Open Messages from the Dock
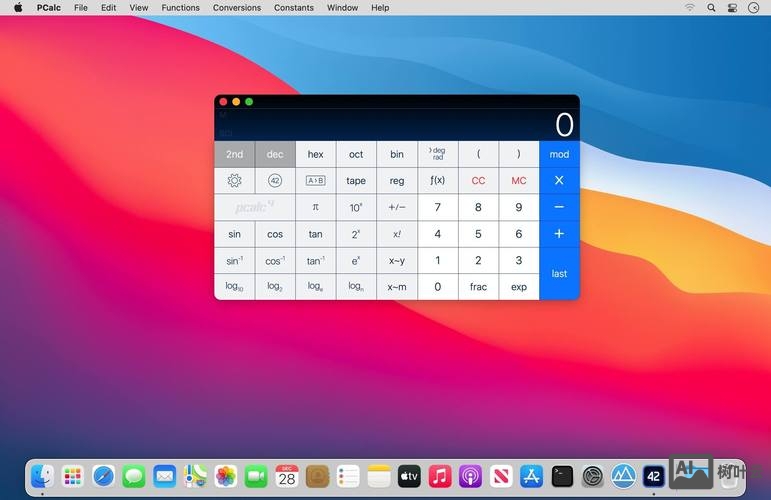Viewport: 771px width, 500px height. point(134,476)
